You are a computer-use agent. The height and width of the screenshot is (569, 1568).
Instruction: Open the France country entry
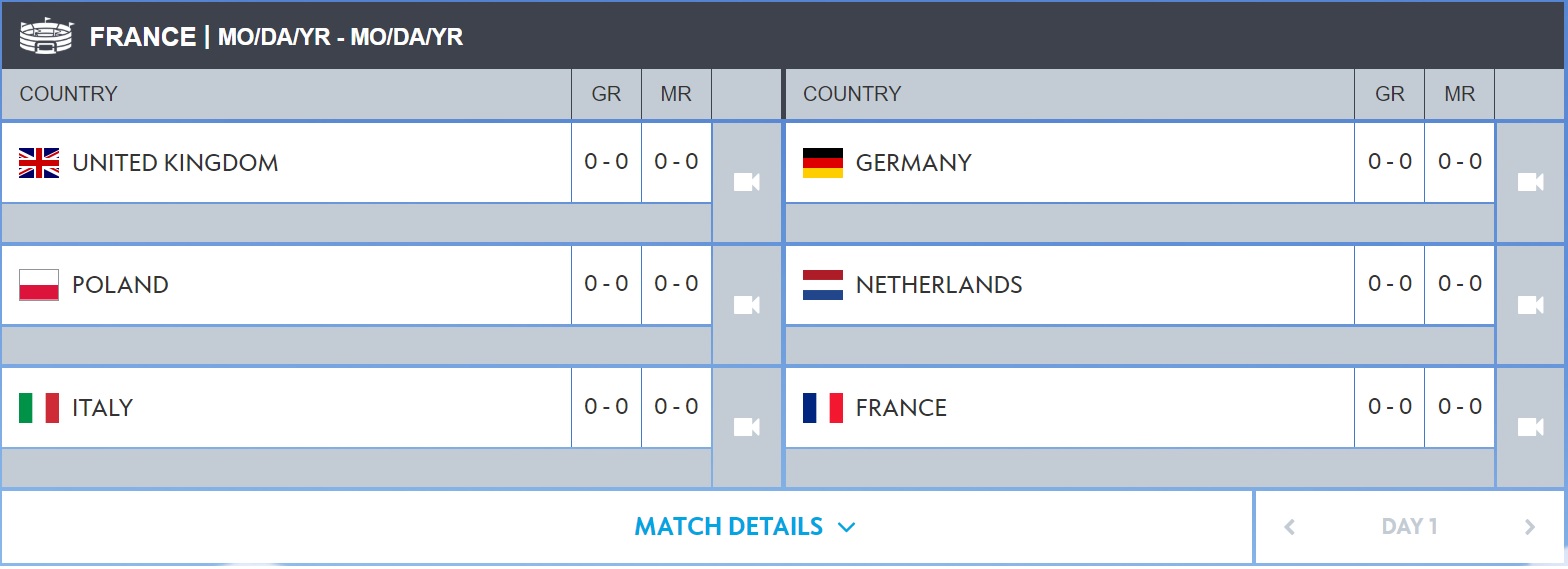coord(1070,407)
